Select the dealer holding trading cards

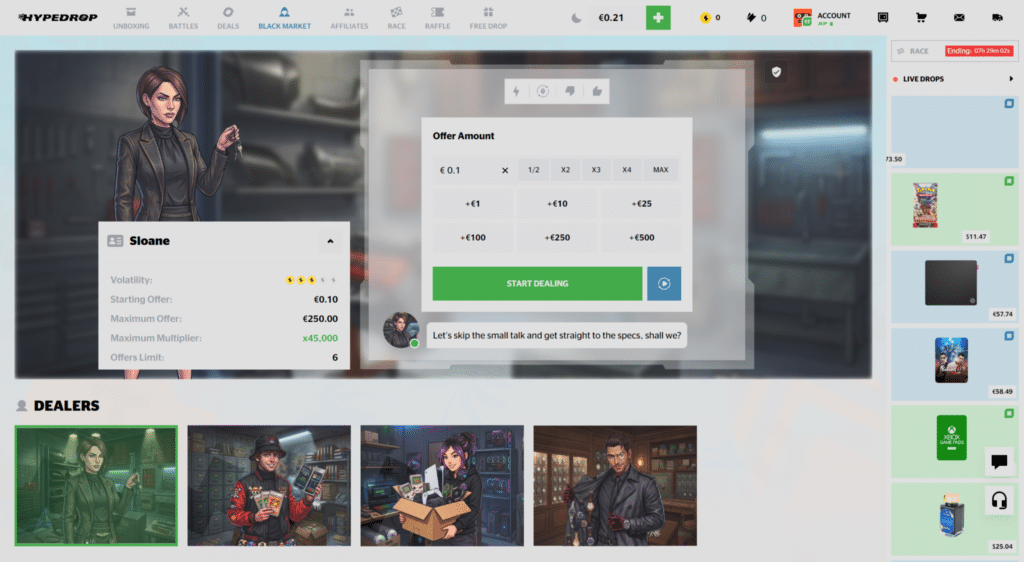(x=269, y=486)
